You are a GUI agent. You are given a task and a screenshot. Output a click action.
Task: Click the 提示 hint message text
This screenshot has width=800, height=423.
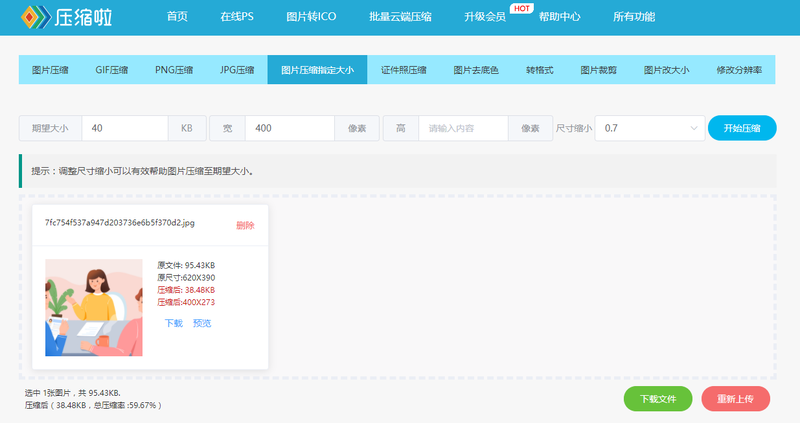(x=142, y=171)
